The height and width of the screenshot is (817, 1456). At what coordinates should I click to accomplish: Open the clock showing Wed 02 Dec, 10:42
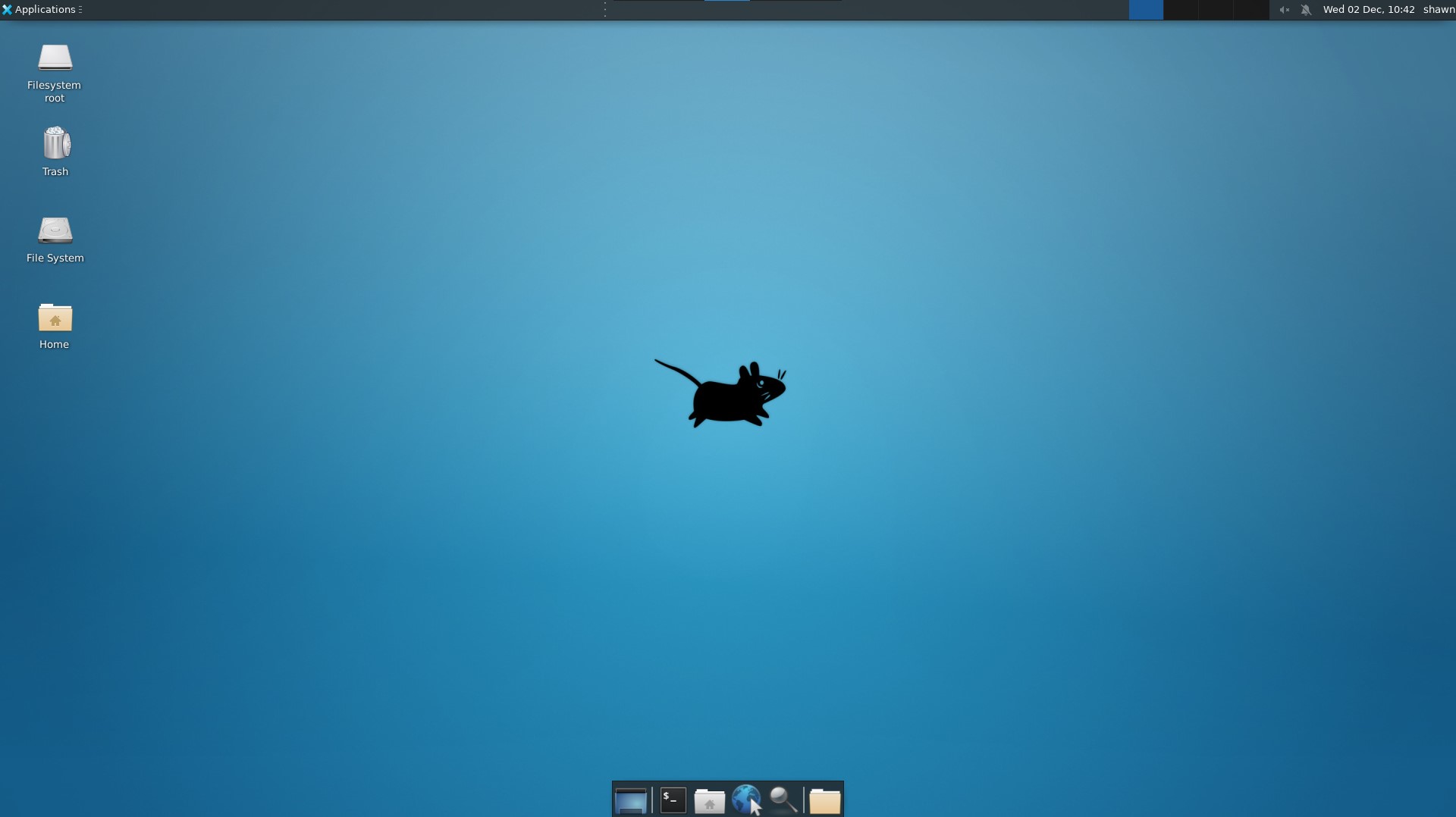click(1369, 10)
